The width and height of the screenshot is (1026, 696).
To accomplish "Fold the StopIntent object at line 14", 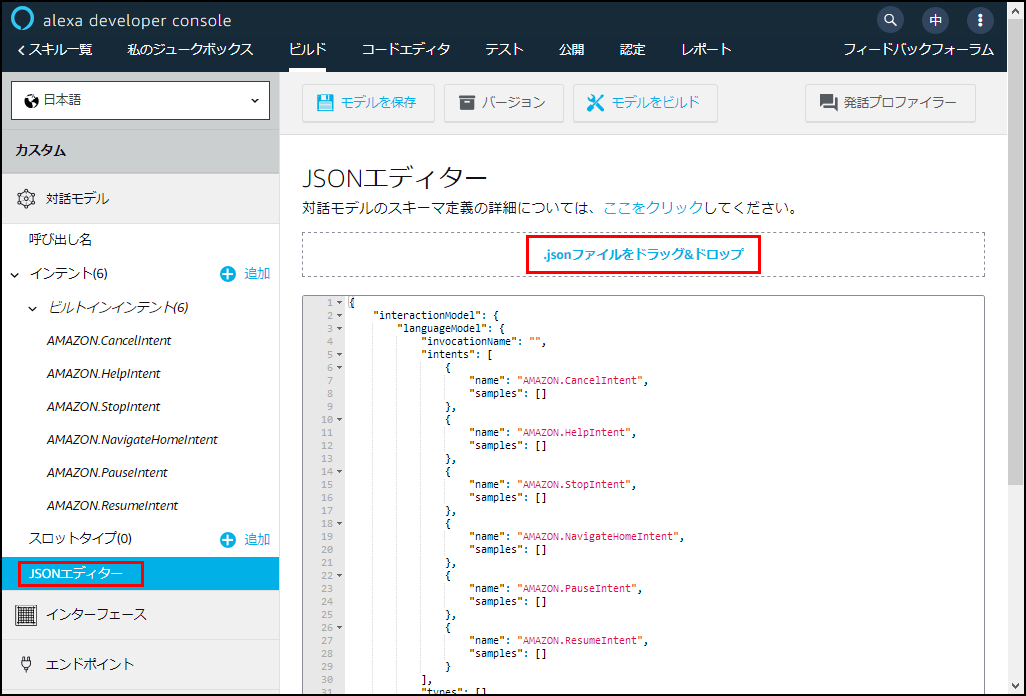I will (340, 472).
